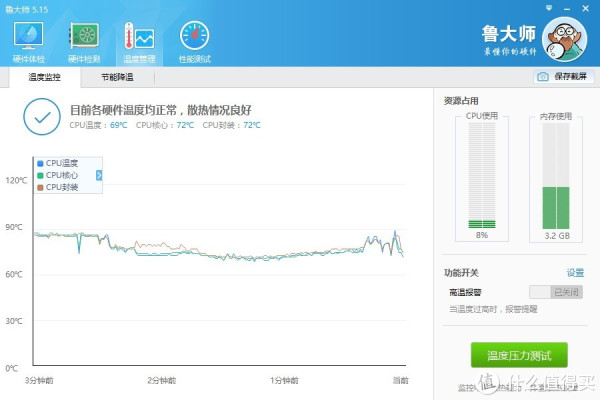Open the 性能测试 performance test icon

tap(194, 40)
